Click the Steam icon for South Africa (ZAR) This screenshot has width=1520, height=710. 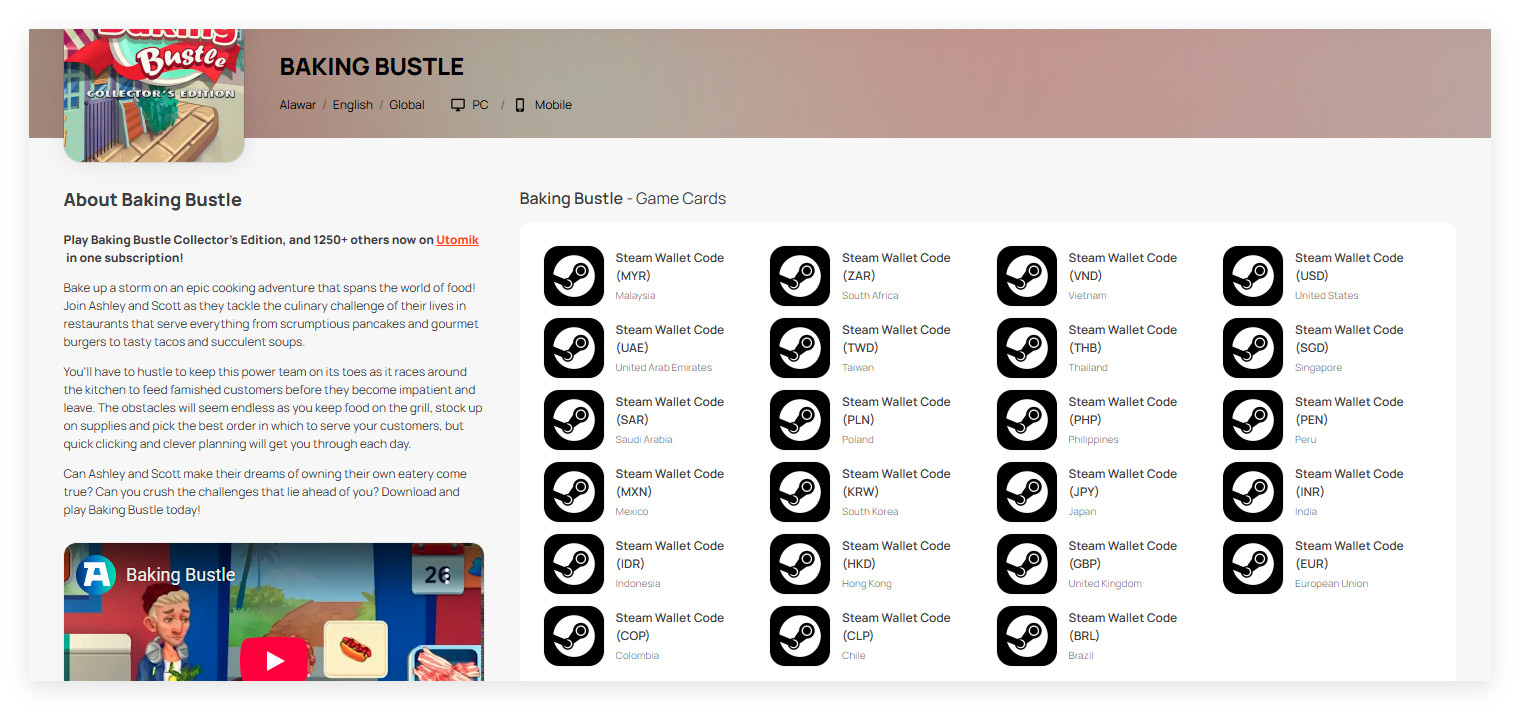pyautogui.click(x=800, y=276)
